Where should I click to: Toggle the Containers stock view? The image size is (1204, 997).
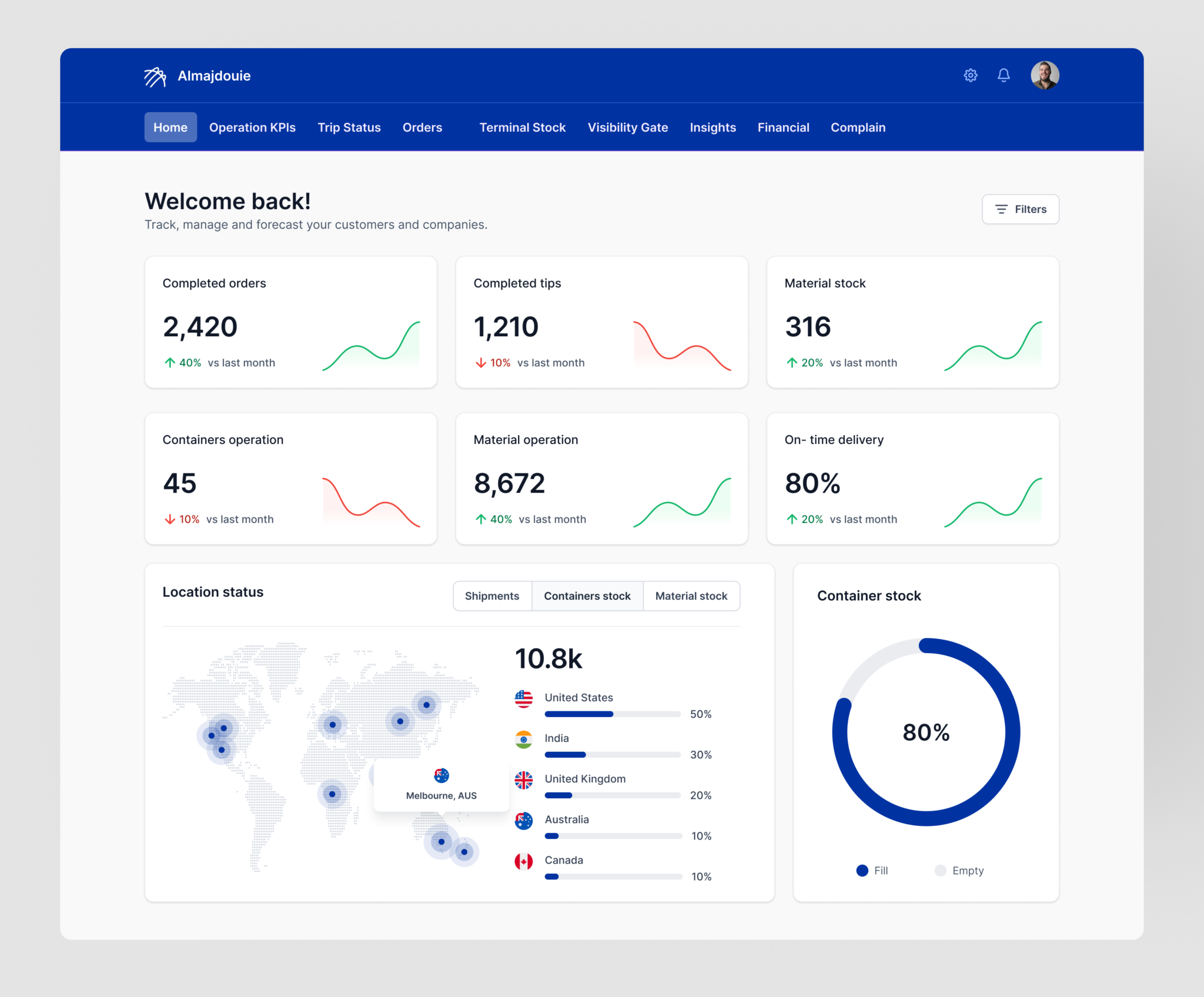click(587, 595)
